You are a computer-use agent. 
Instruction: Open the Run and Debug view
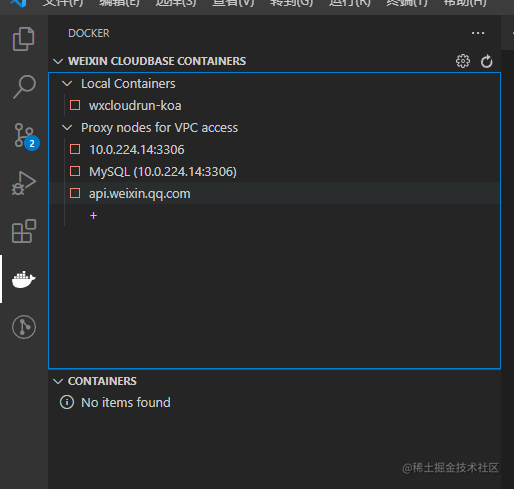[24, 183]
